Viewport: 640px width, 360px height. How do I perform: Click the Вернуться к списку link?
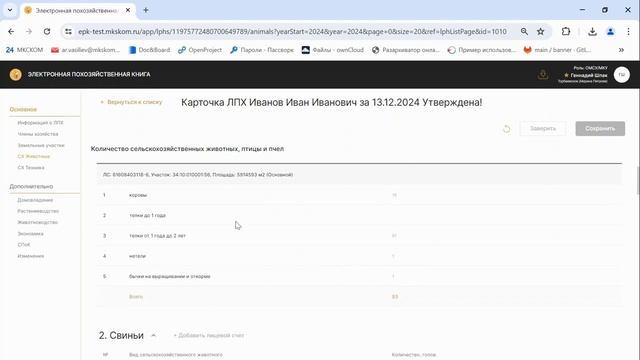click(131, 102)
